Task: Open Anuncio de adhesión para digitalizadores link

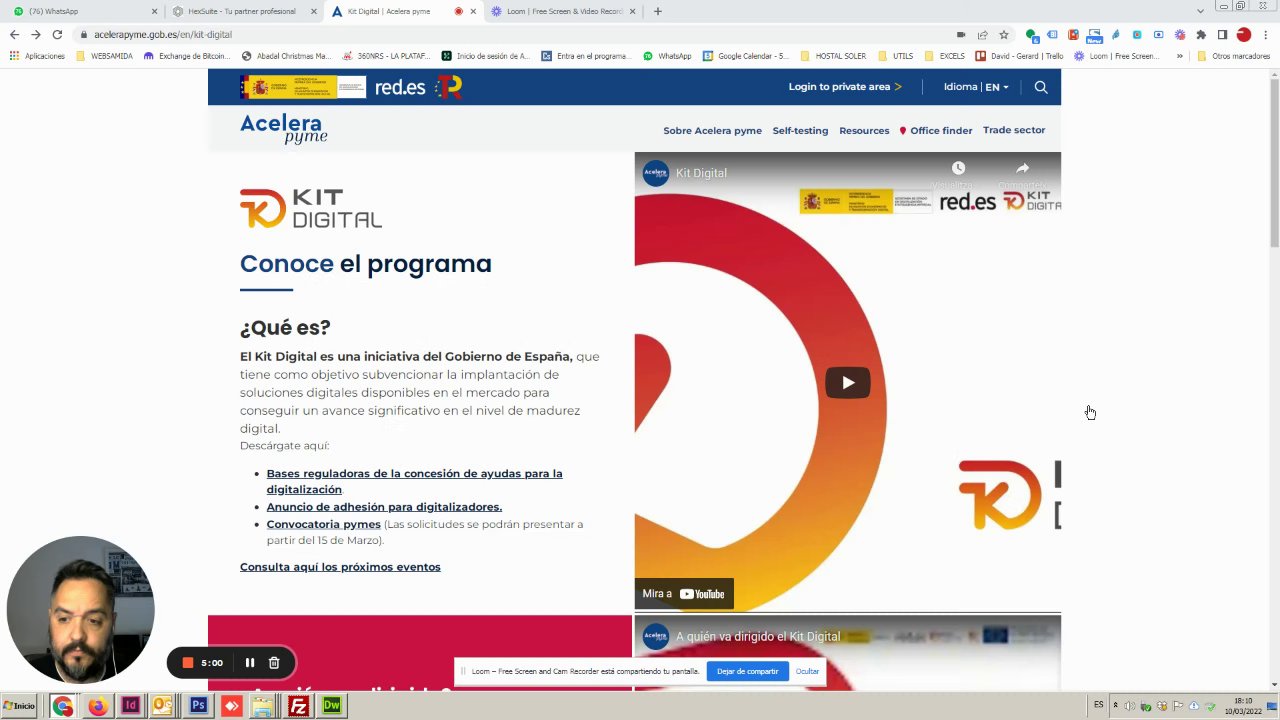Action: click(x=384, y=507)
